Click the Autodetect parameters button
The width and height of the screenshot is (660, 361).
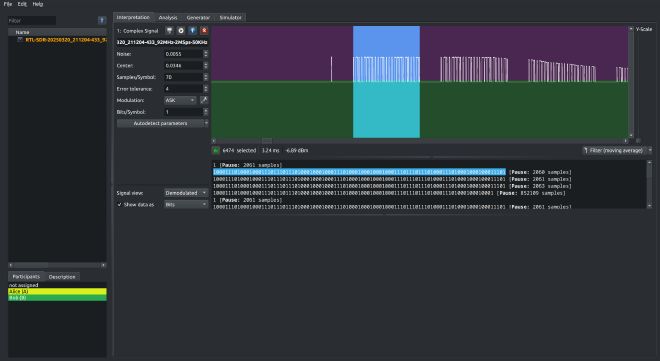[x=160, y=123]
